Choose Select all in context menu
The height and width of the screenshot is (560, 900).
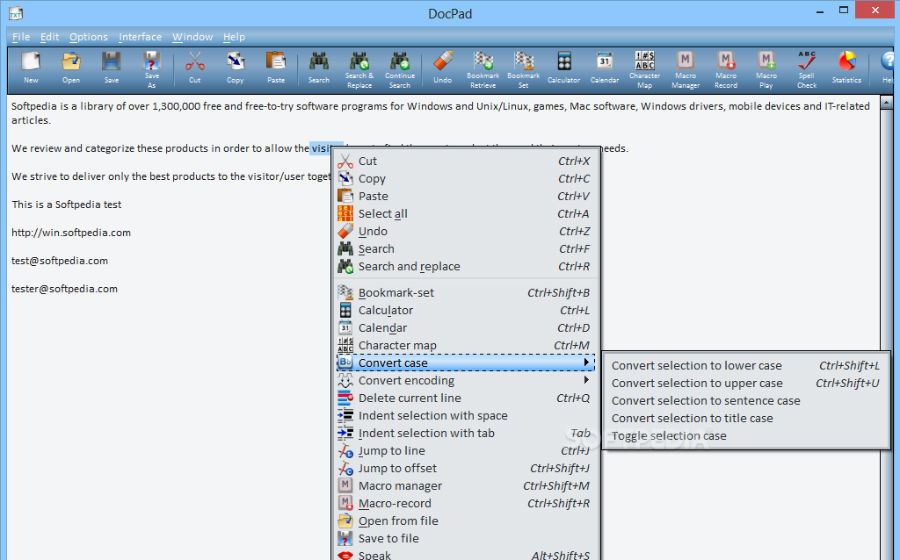[x=465, y=213]
